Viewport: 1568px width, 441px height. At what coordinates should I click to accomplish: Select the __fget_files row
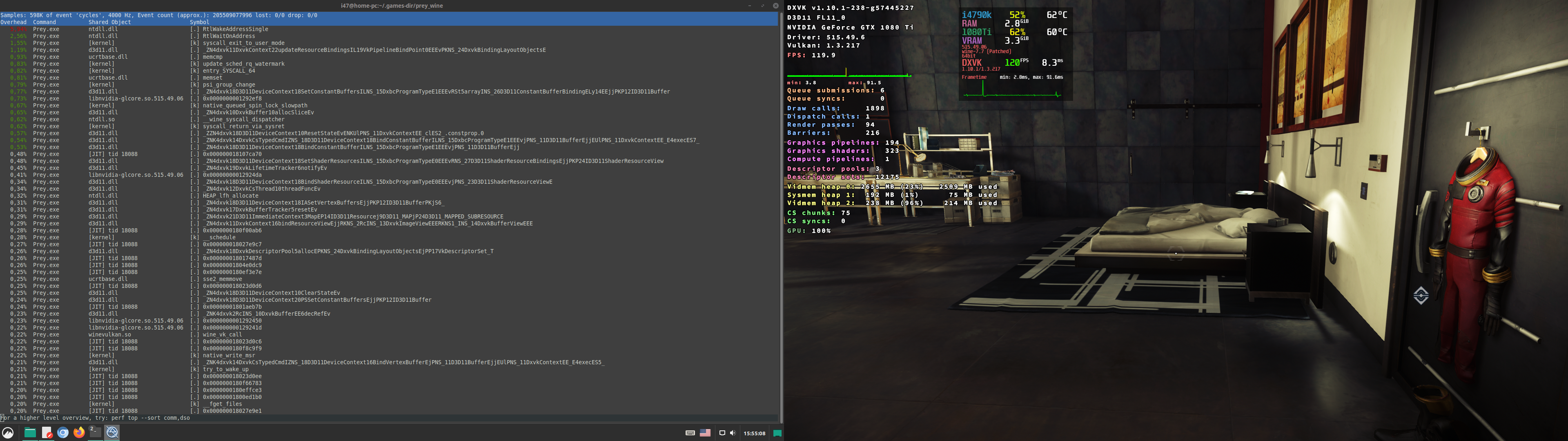coord(390,404)
